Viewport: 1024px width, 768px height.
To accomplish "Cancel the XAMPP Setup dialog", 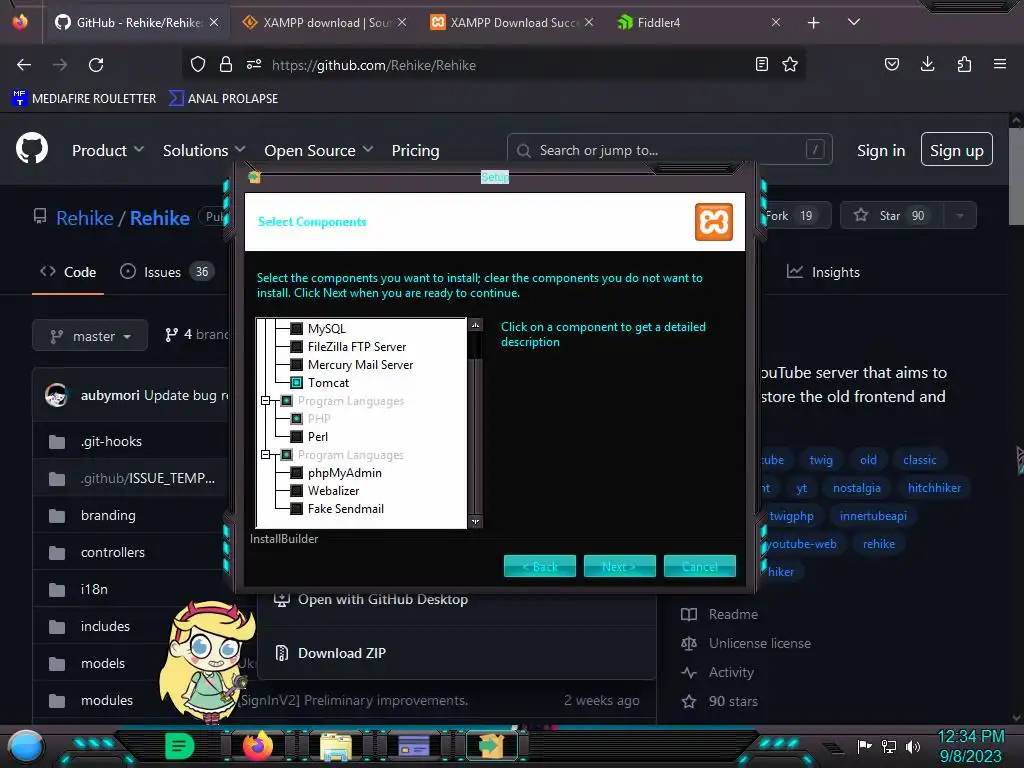I will click(x=699, y=566).
